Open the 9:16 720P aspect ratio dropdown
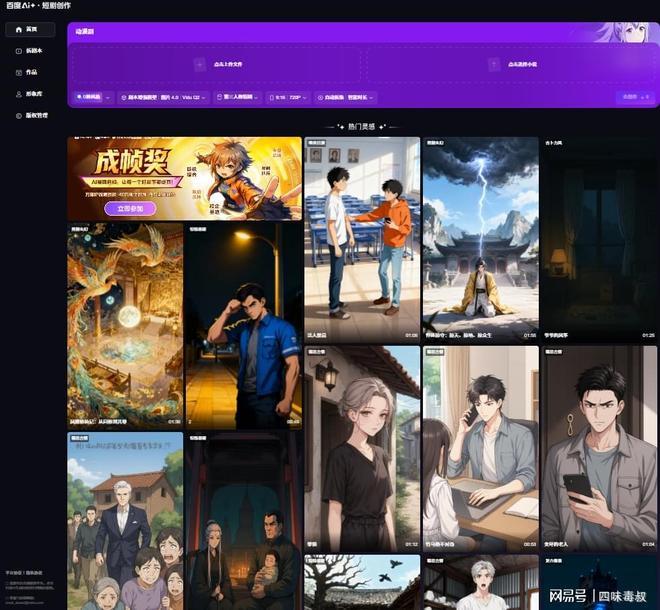 pyautogui.click(x=288, y=97)
